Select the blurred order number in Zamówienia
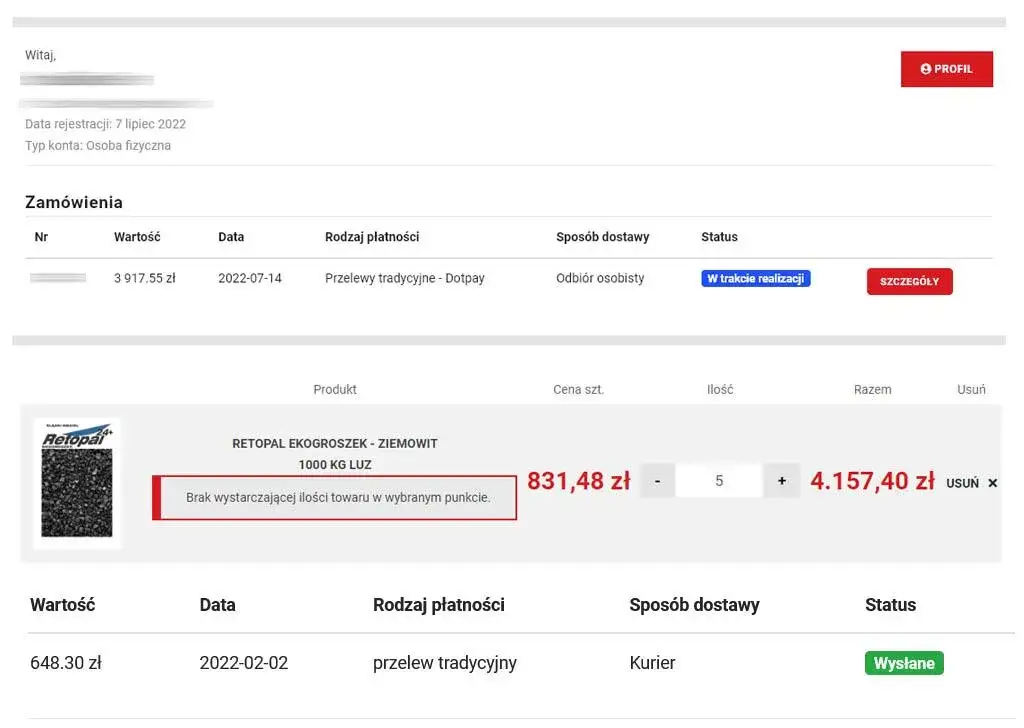 tap(58, 278)
